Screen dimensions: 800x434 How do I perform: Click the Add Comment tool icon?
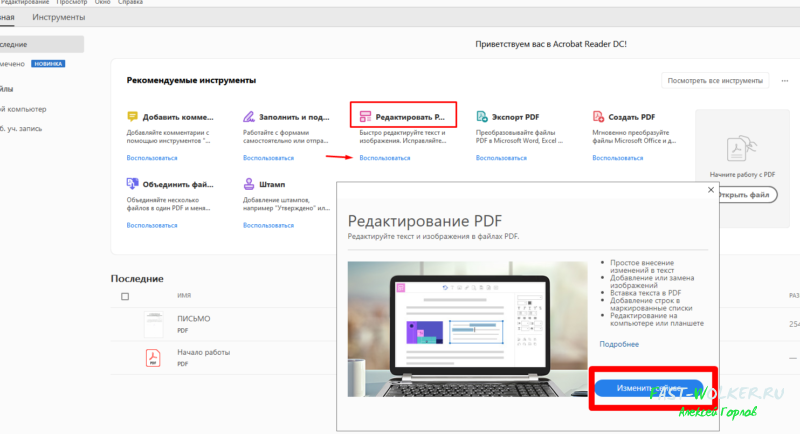coord(132,117)
